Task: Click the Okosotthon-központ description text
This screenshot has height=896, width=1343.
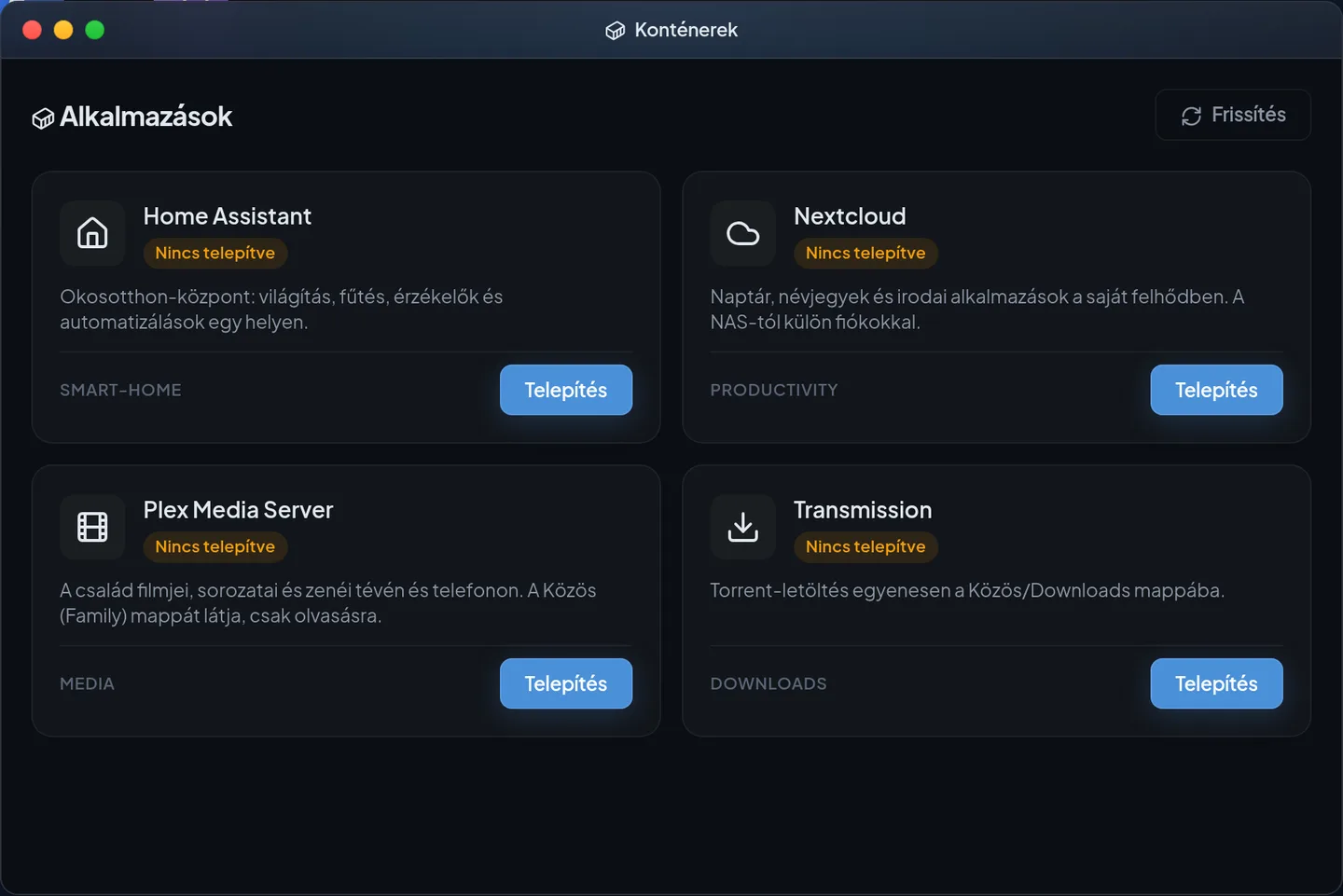Action: pyautogui.click(x=282, y=310)
